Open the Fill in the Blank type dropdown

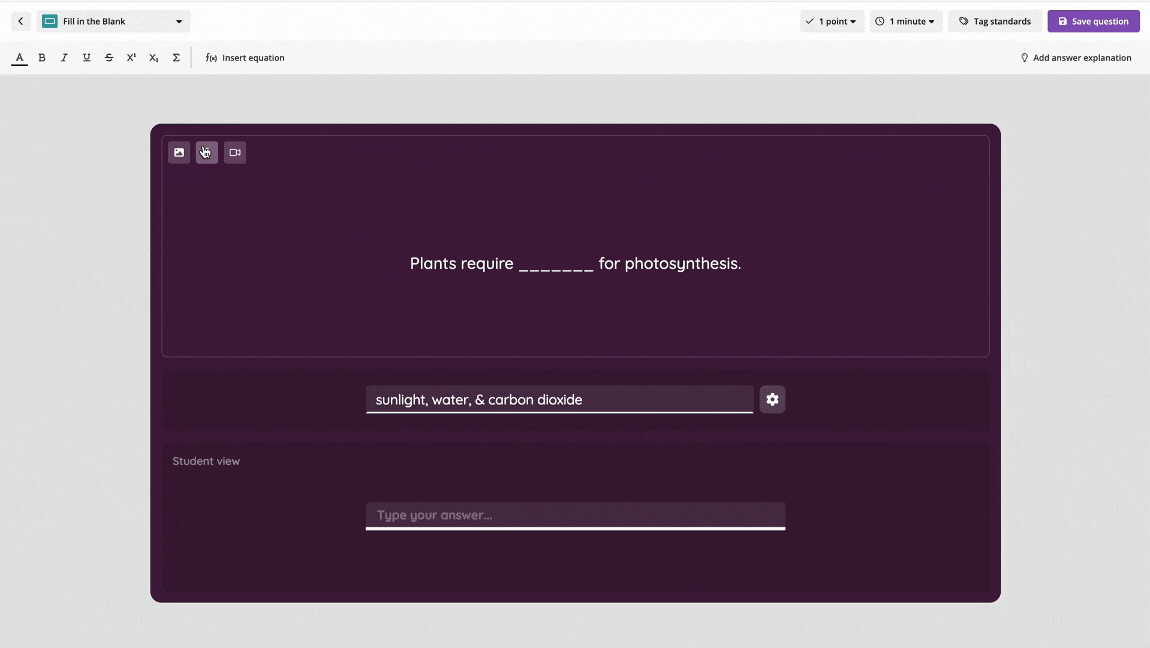tap(114, 21)
